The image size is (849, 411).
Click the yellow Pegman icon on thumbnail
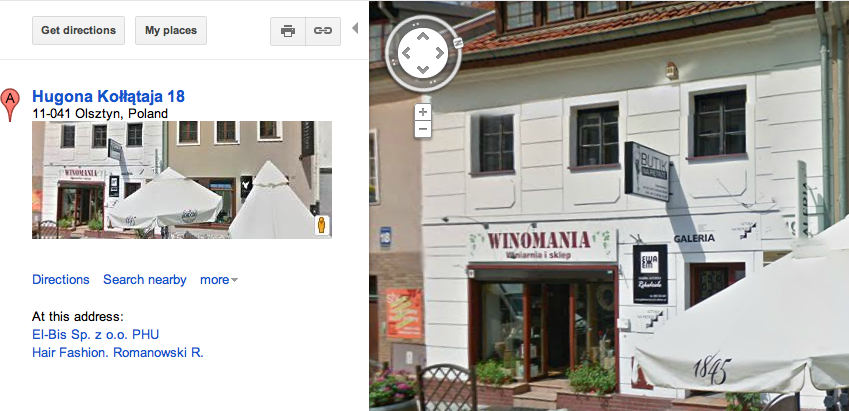(322, 225)
